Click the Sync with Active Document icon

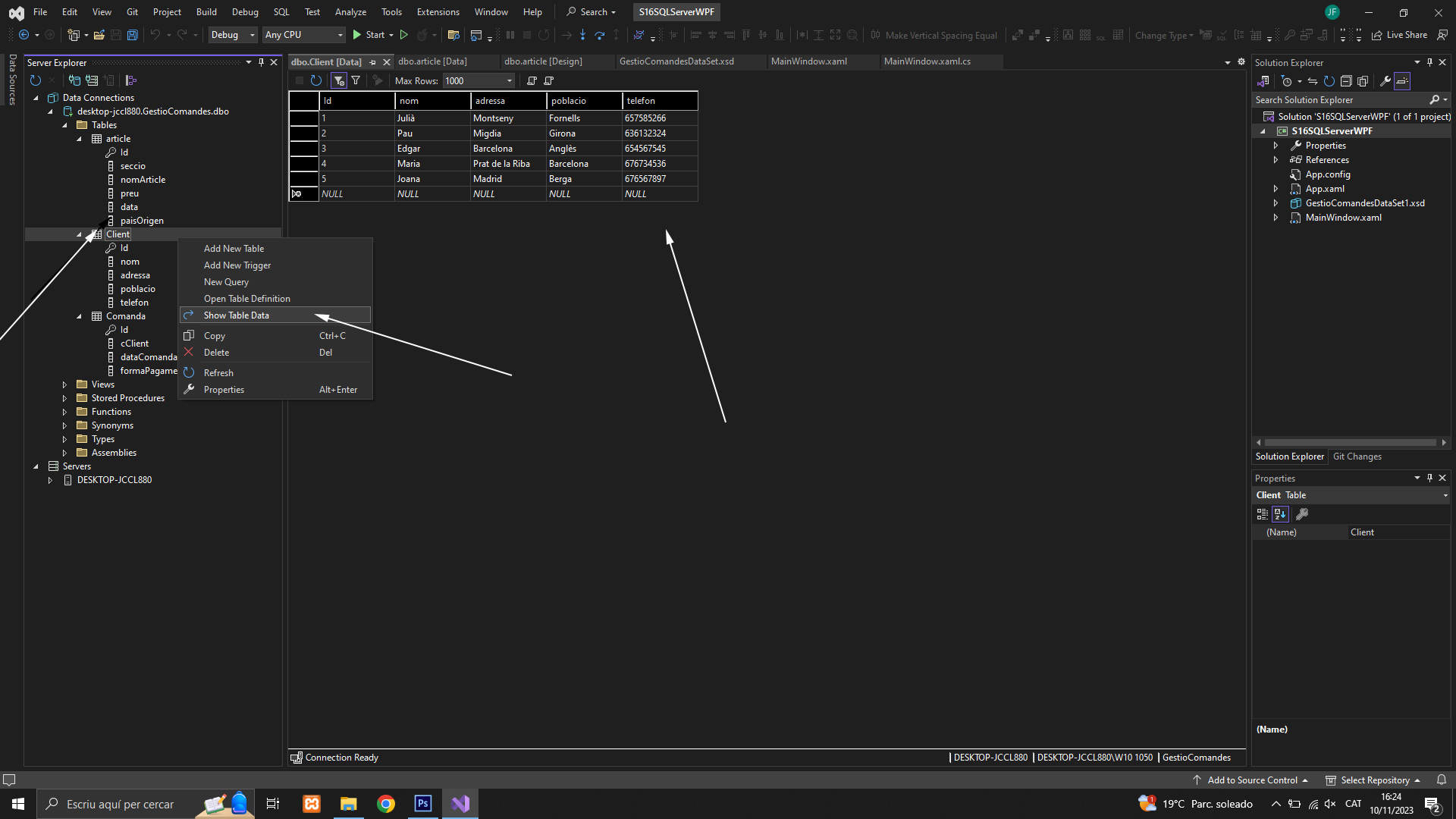[1312, 81]
